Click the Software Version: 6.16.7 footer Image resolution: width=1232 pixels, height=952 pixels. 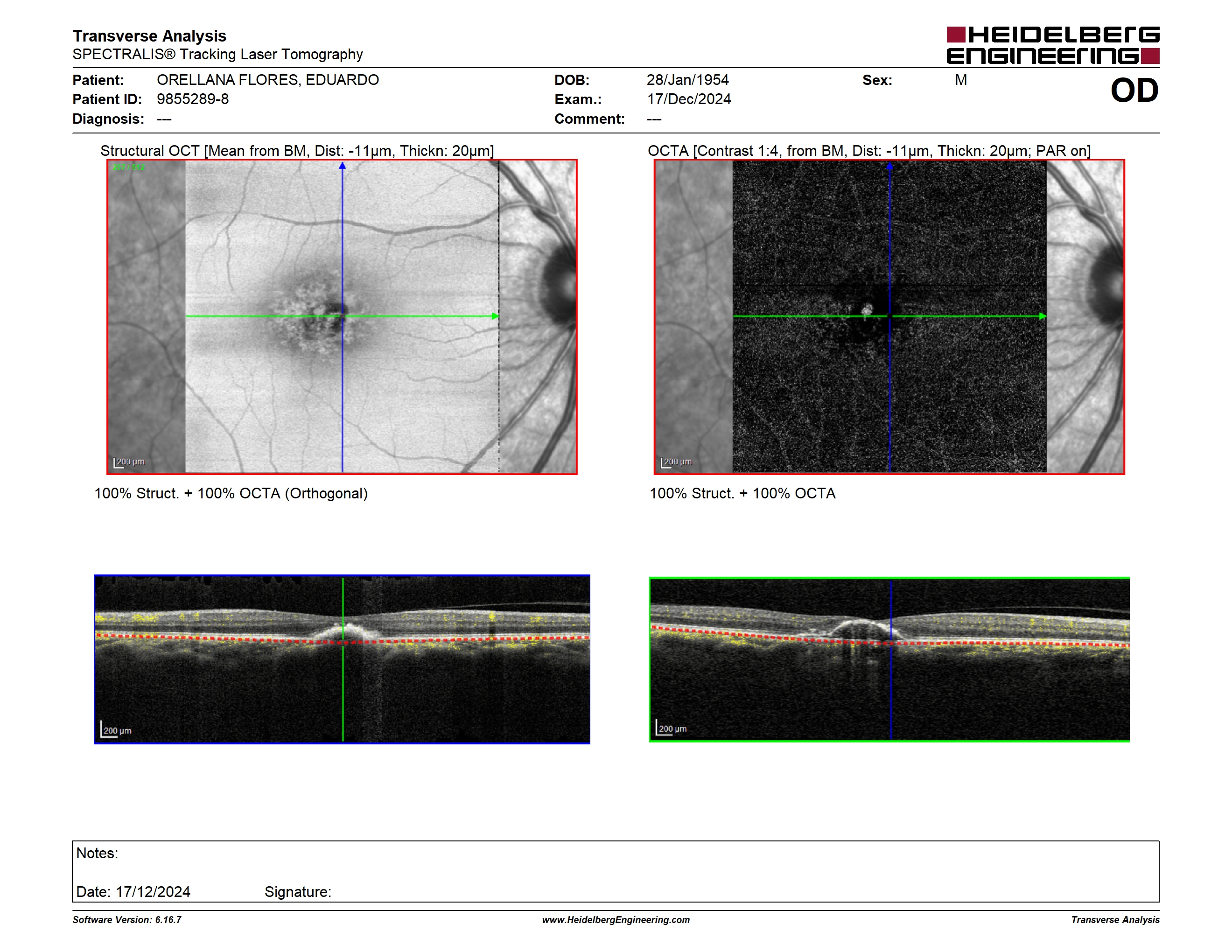click(x=127, y=920)
